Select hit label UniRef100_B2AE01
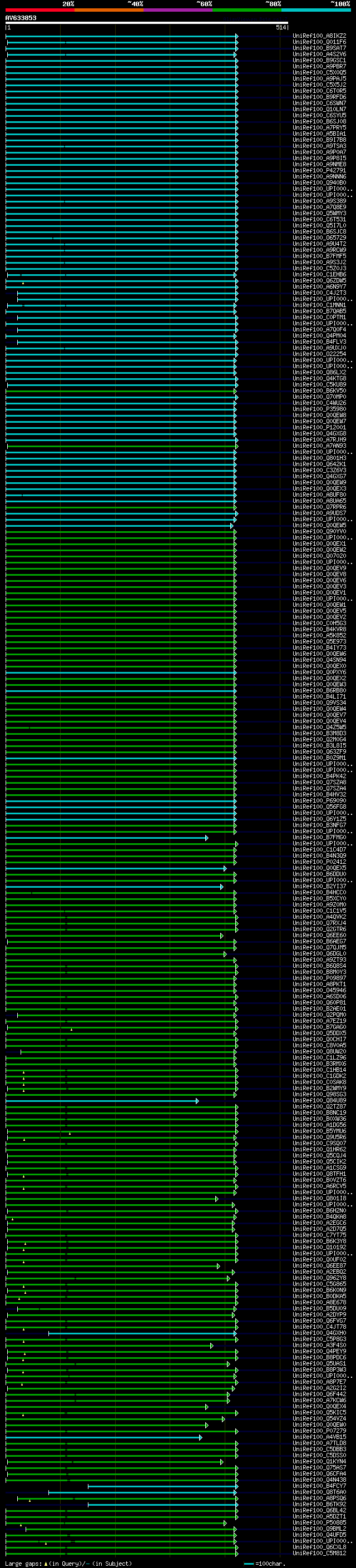The width and height of the screenshot is (356, 1568). [x=319, y=1009]
